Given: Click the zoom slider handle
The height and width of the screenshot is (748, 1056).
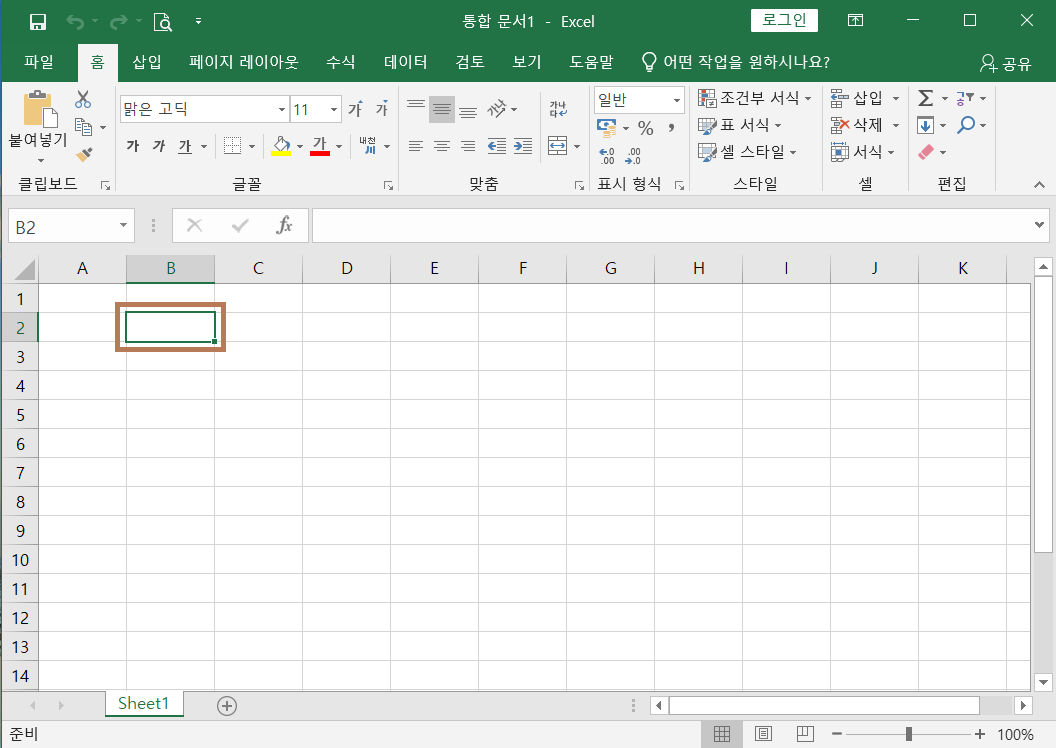Looking at the screenshot, I should [x=909, y=734].
